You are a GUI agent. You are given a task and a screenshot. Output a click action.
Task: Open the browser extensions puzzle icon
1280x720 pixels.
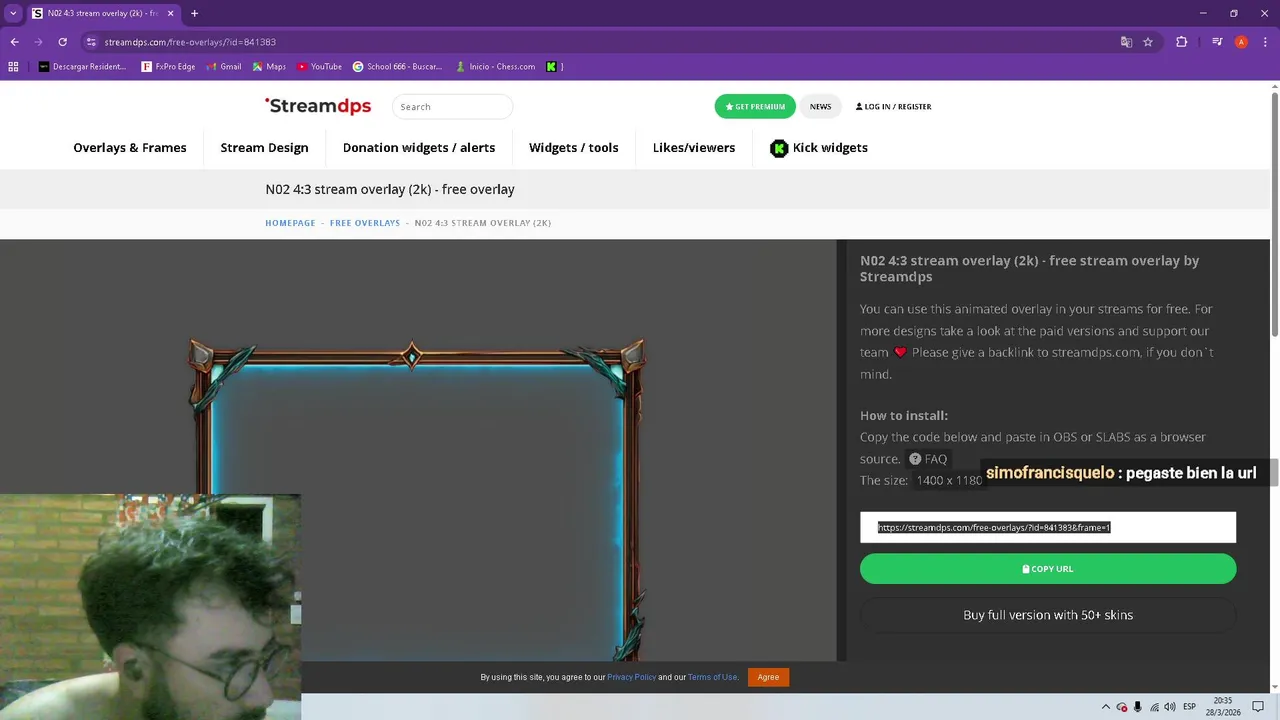click(1182, 42)
